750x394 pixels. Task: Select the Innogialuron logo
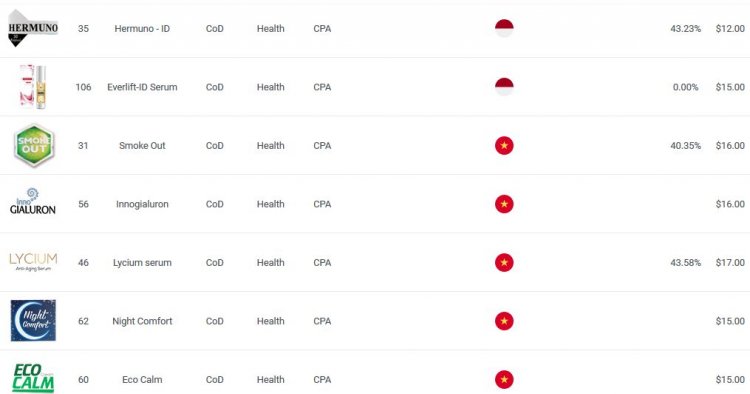click(33, 201)
